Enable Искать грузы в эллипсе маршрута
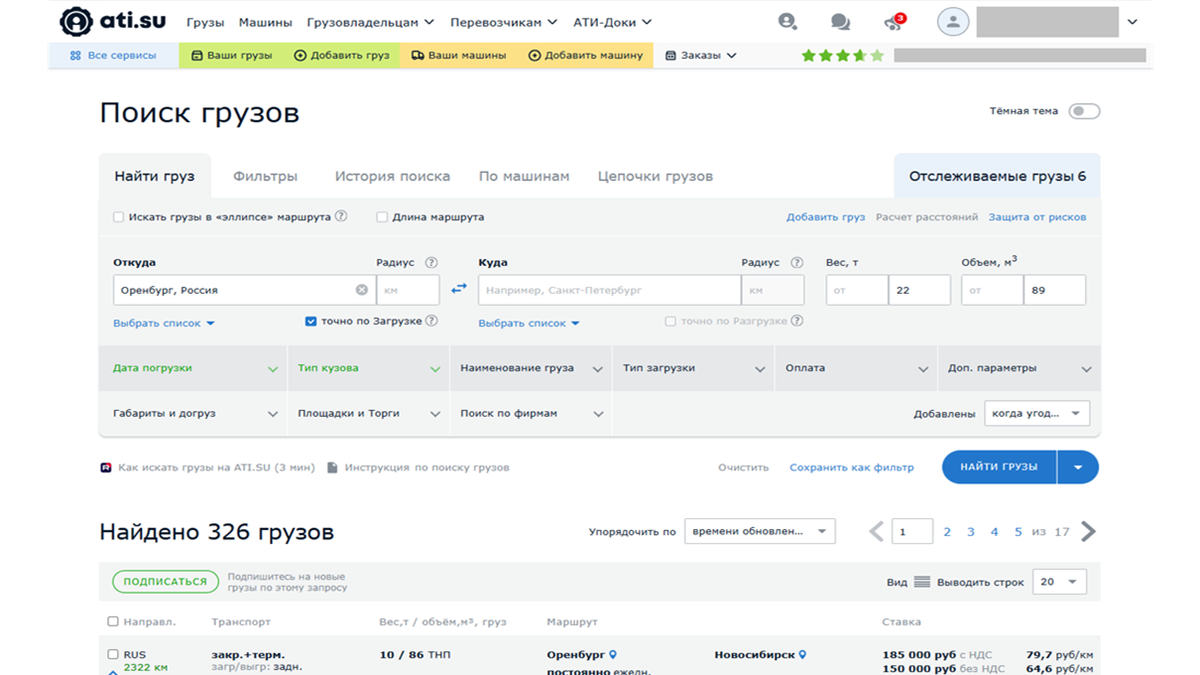Screen dimensions: 1200x675 pyautogui.click(x=119, y=217)
